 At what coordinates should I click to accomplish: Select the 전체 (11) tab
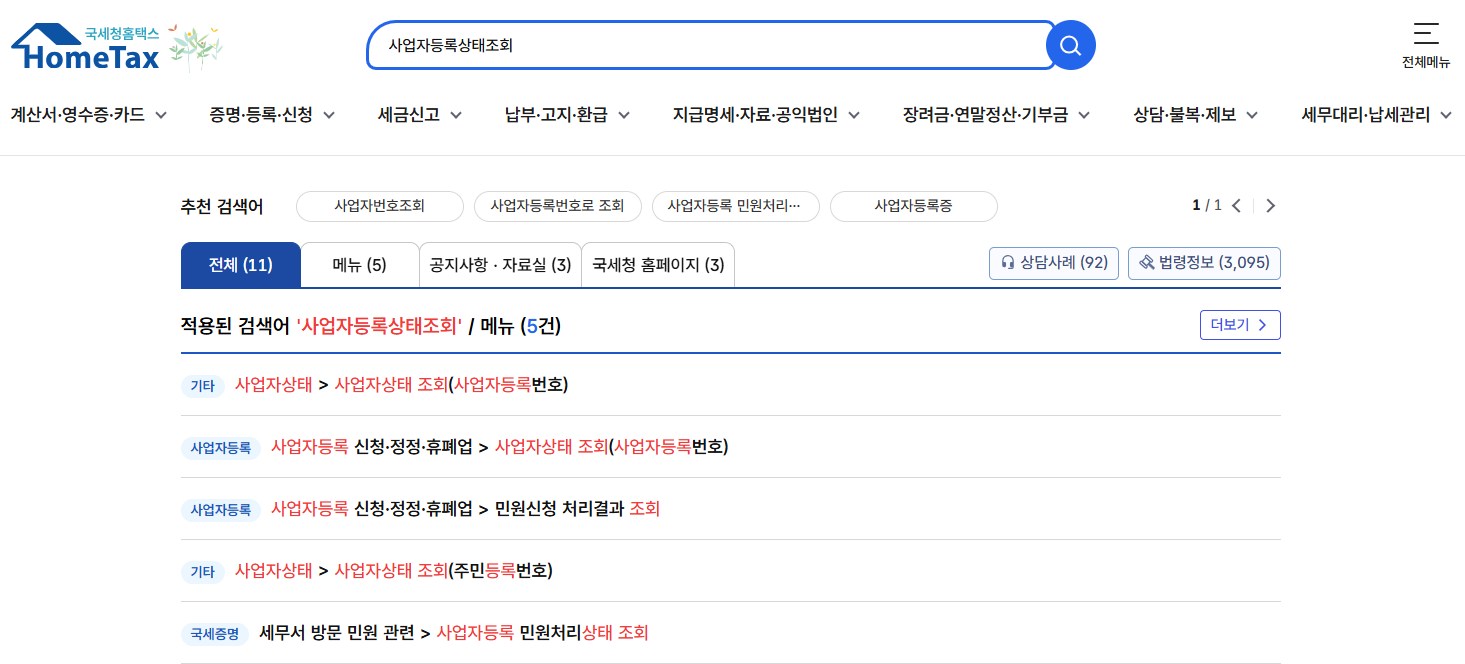[240, 265]
